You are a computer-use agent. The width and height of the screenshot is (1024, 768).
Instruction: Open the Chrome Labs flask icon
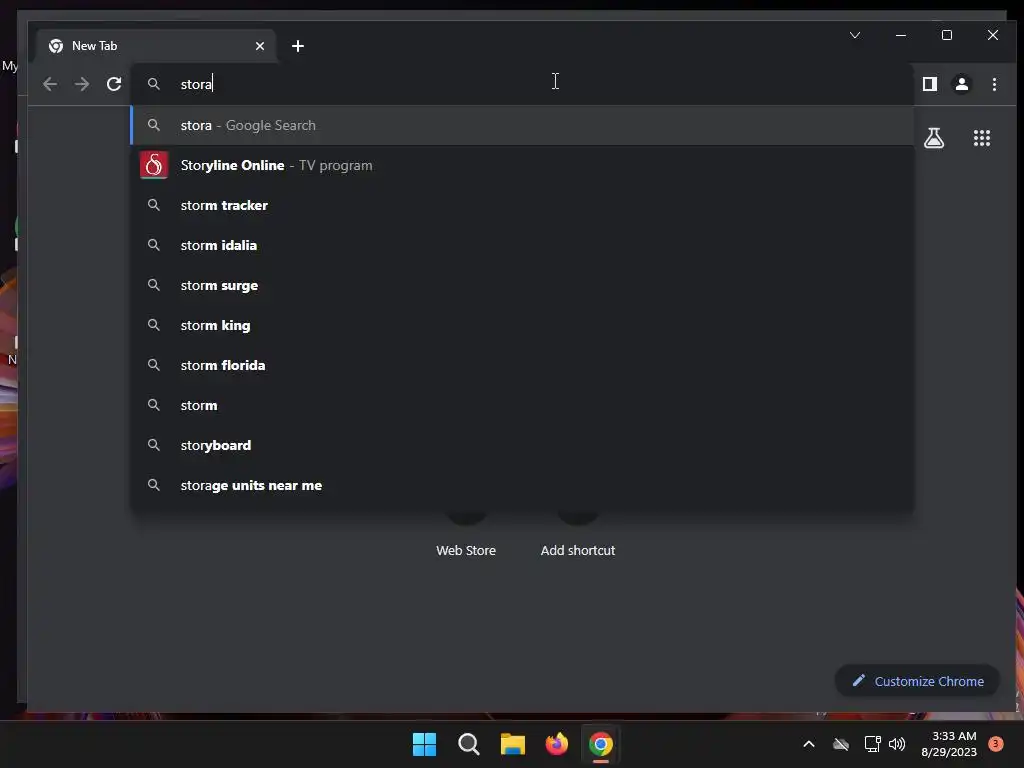coord(934,138)
